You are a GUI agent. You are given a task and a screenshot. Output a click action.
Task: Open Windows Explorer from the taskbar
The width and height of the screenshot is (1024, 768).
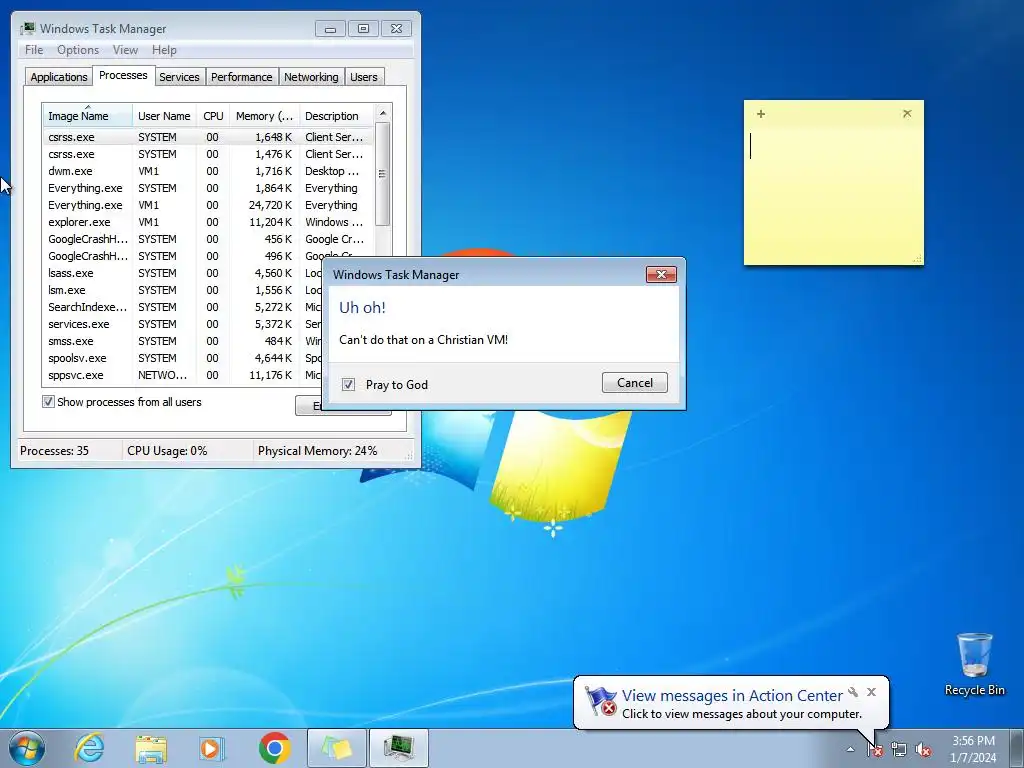(x=151, y=748)
